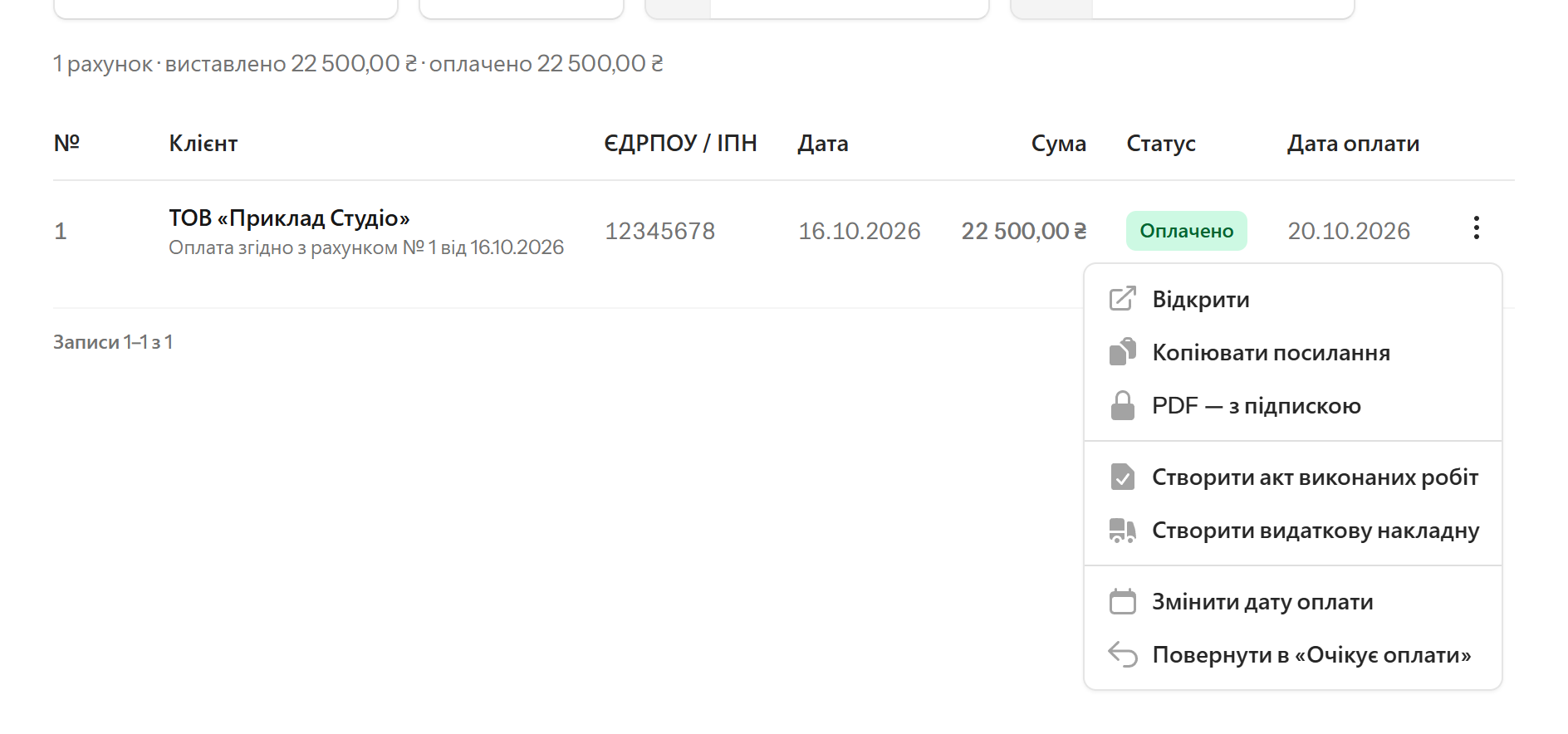This screenshot has height=734, width=1568.
Task: Select Відкрити from the context menu
Action: [x=1293, y=299]
